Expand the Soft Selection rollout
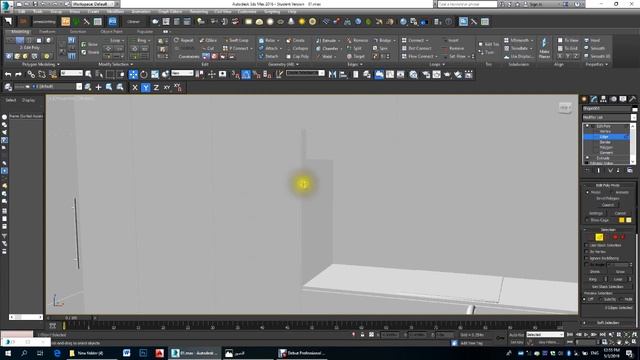The height and width of the screenshot is (360, 640). 608,323
